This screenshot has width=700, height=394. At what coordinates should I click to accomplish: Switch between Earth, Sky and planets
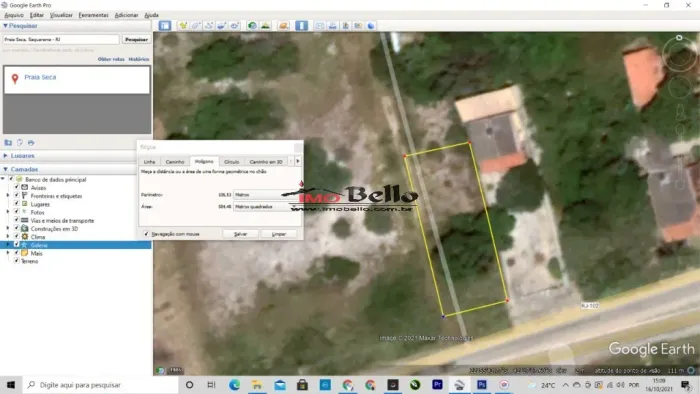tap(283, 25)
